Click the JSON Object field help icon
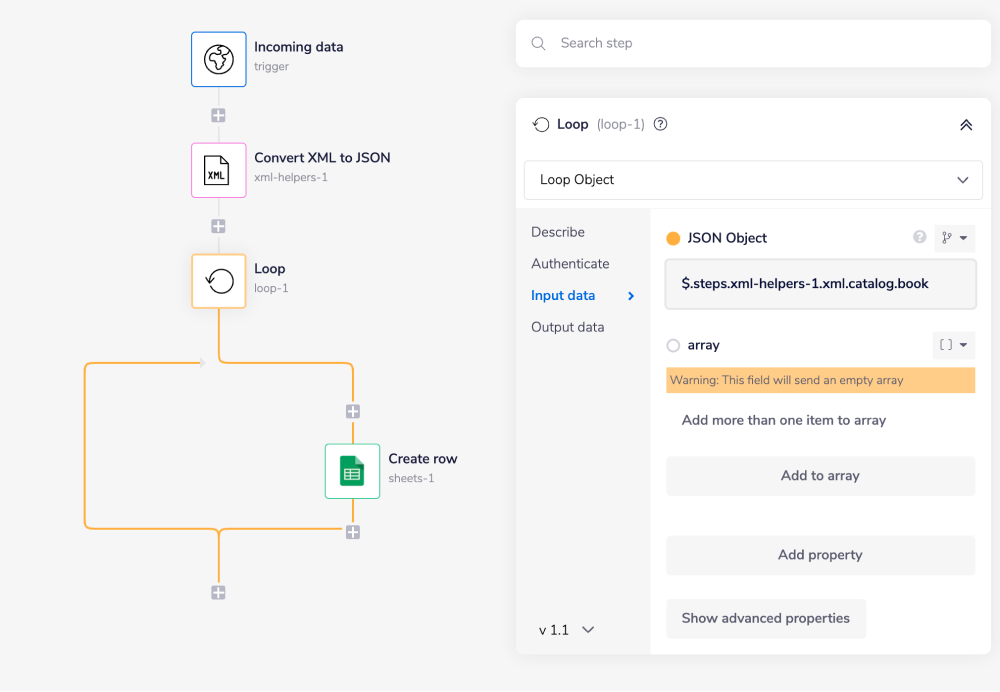This screenshot has width=1000, height=692. [x=919, y=238]
